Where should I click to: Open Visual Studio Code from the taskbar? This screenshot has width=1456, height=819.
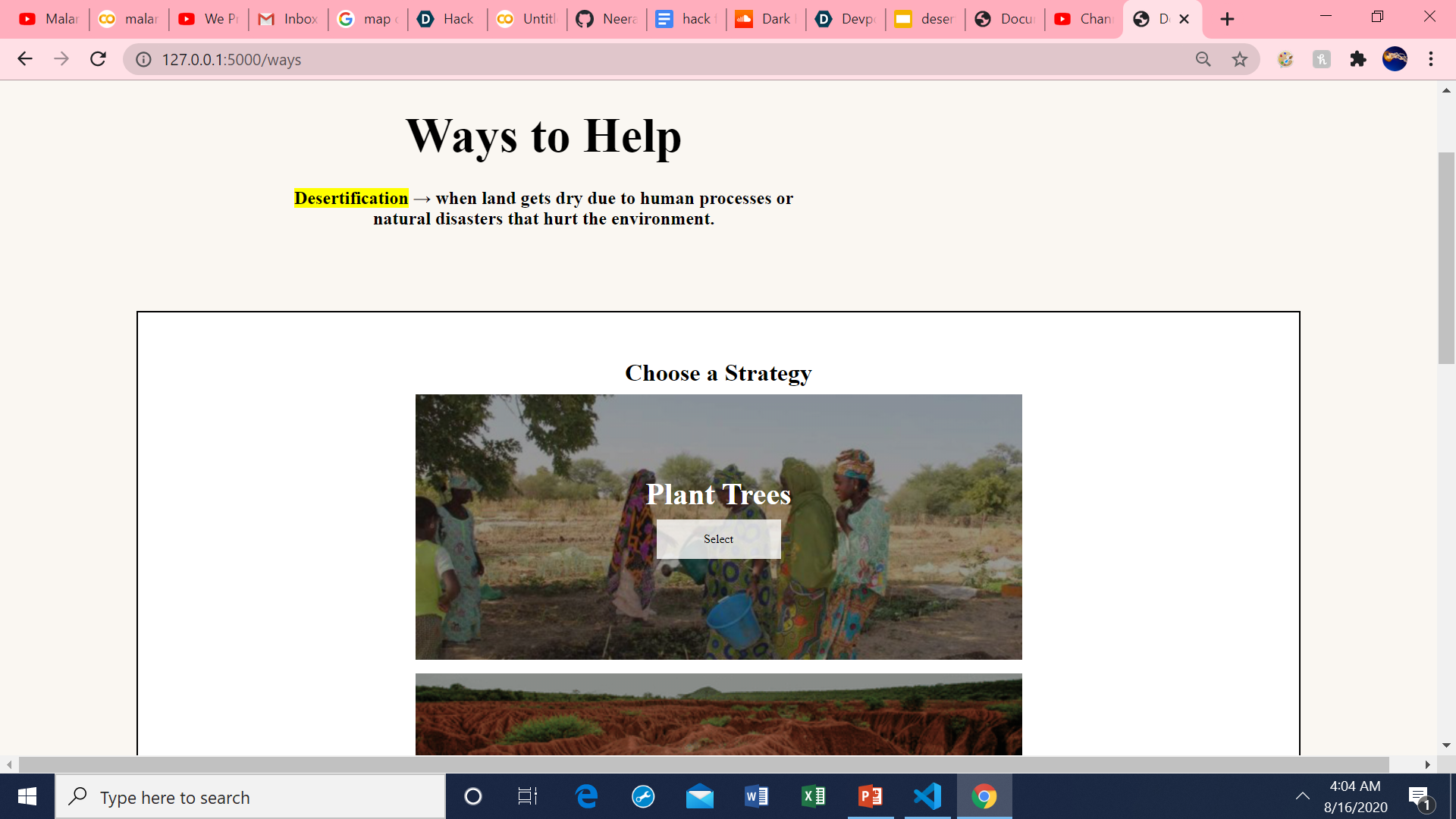click(x=927, y=796)
